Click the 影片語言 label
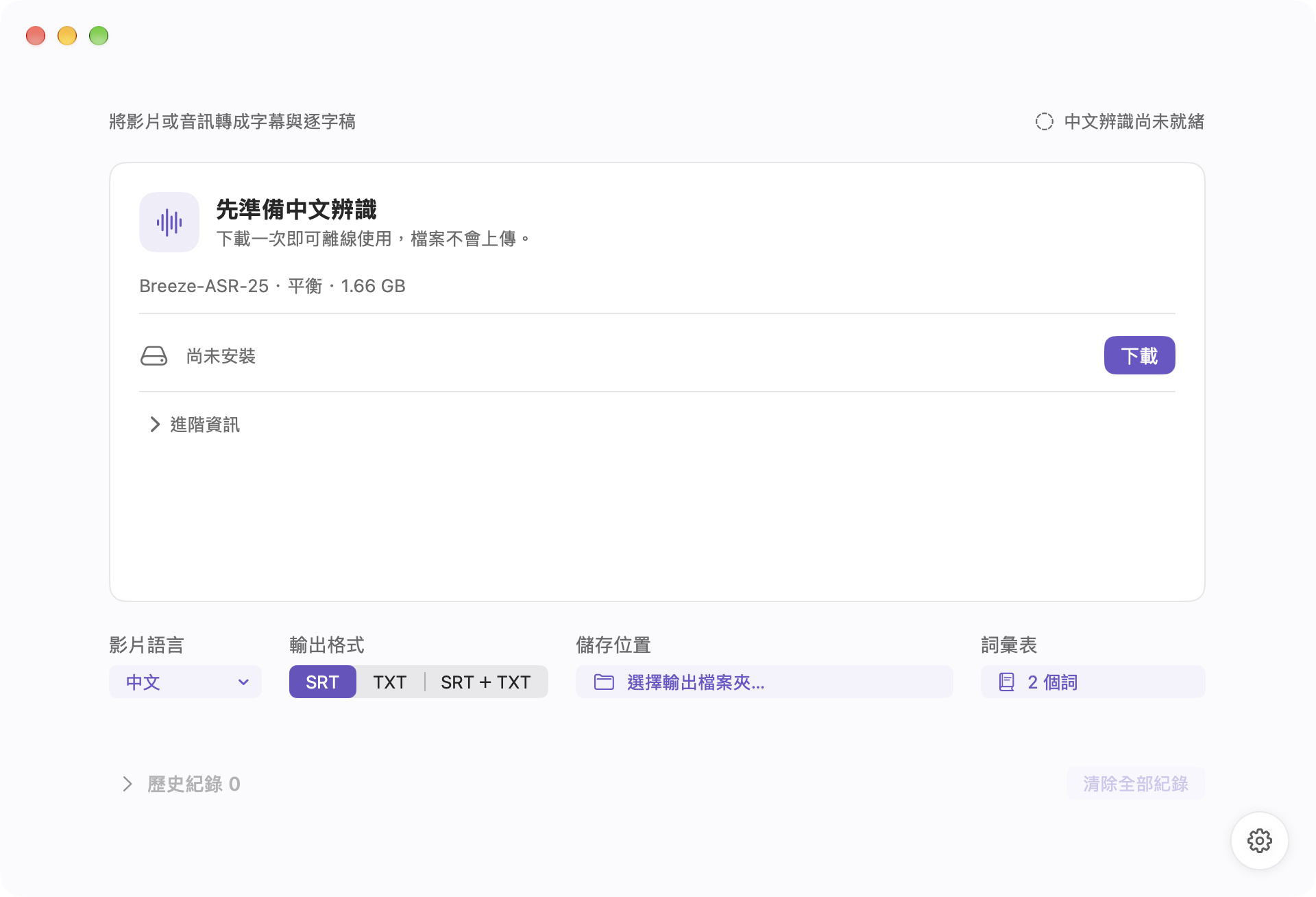 [147, 645]
